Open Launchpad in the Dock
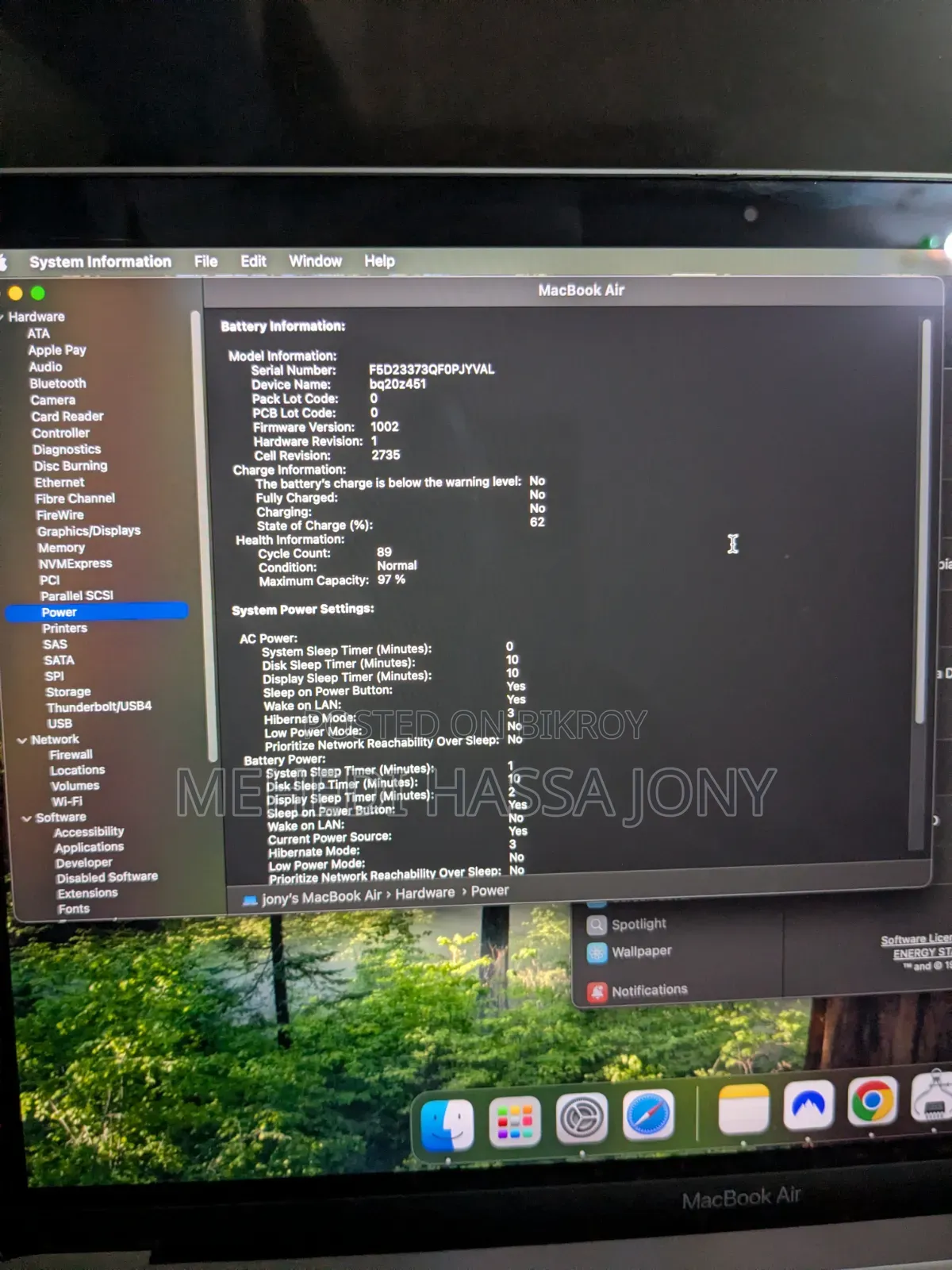The height and width of the screenshot is (1270, 952). (x=515, y=1122)
